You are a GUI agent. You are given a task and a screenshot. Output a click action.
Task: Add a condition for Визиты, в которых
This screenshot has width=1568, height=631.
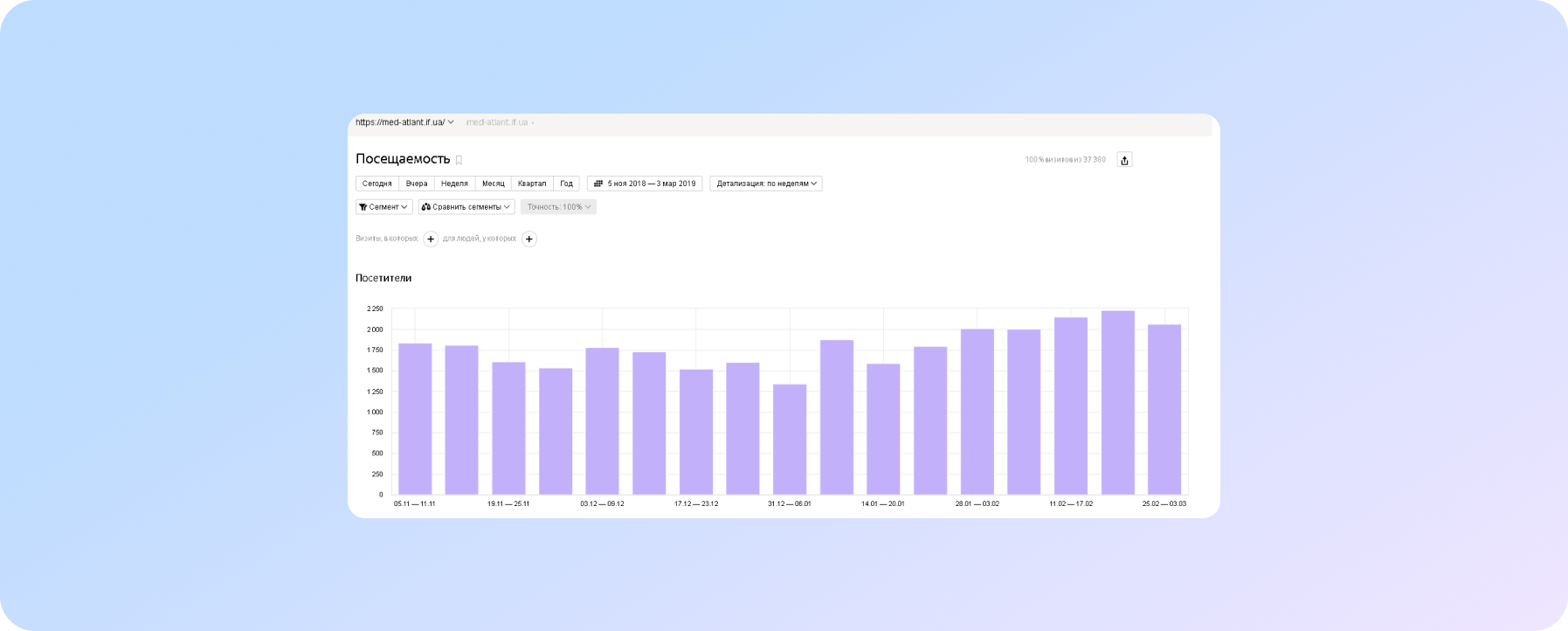[431, 239]
